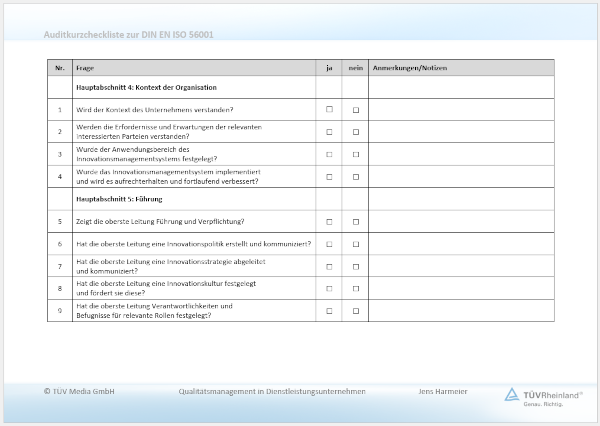
Task: Check 'nein' for question 1 Kontext verstanden
Action: pyautogui.click(x=355, y=110)
